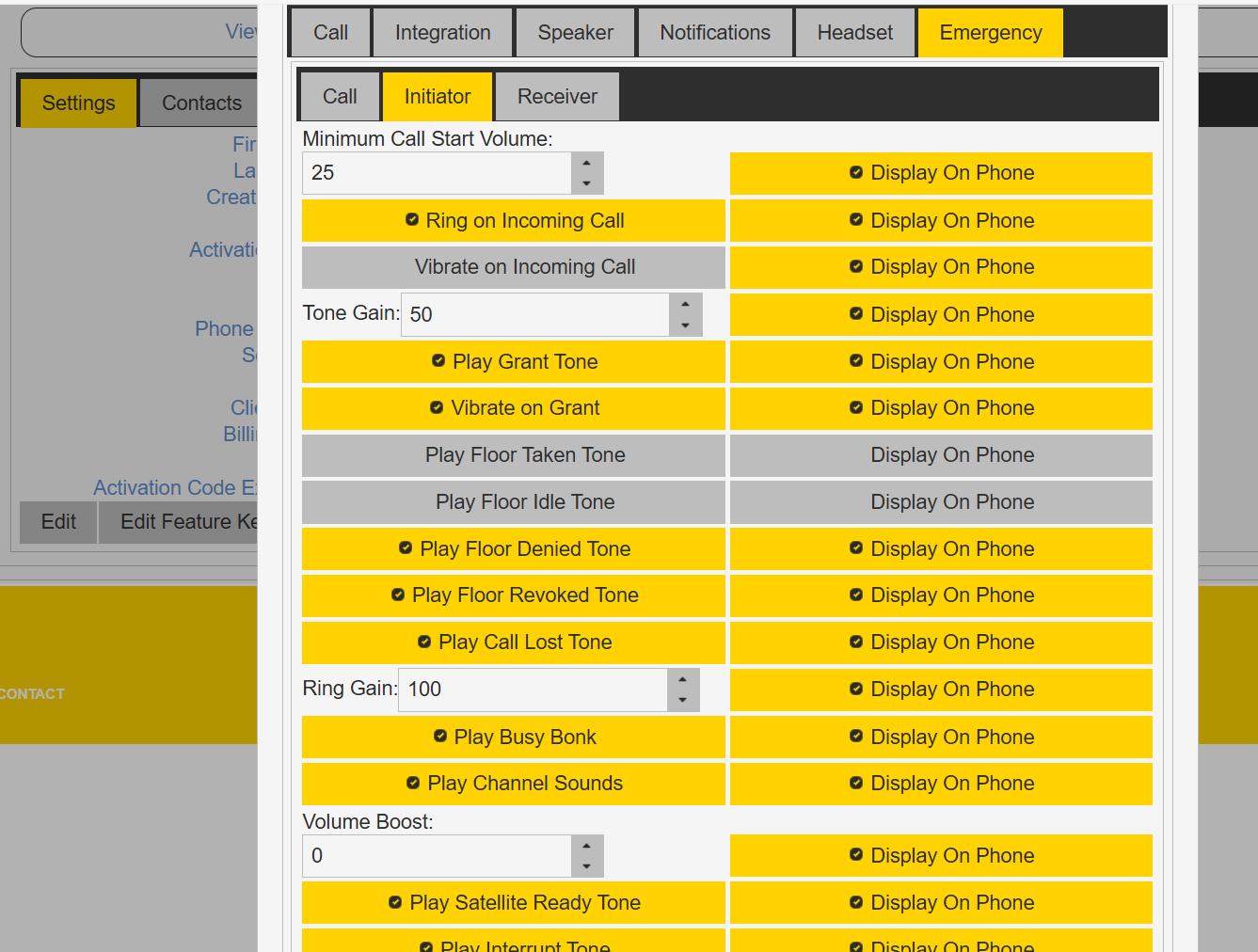Image resolution: width=1258 pixels, height=952 pixels.
Task: Toggle Display On Phone for Play Grant Tone
Action: [941, 362]
